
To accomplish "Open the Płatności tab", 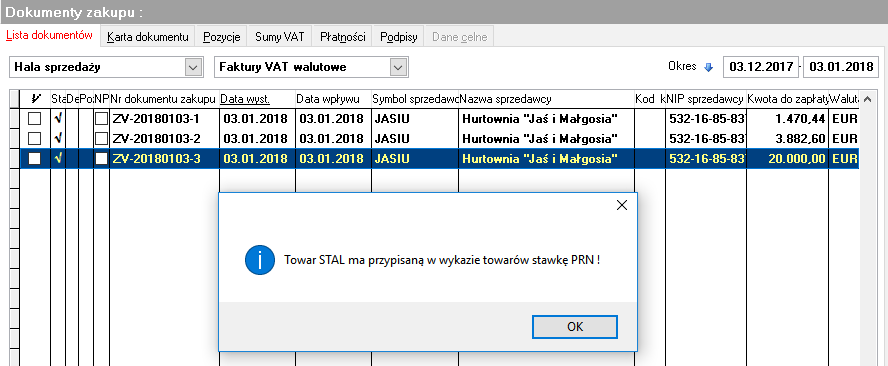I will 342,37.
